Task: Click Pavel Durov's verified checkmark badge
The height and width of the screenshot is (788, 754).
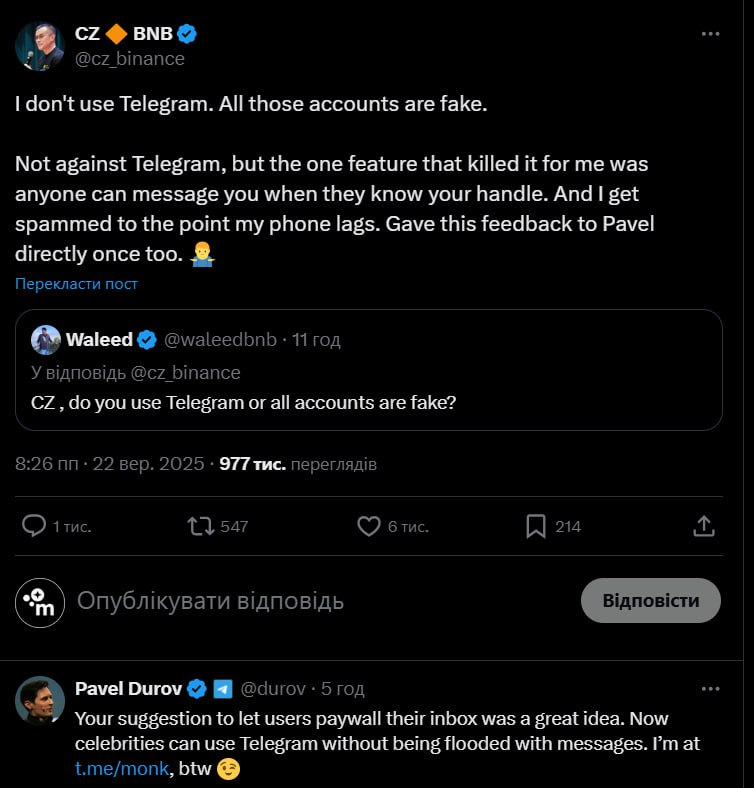Action: click(x=197, y=689)
